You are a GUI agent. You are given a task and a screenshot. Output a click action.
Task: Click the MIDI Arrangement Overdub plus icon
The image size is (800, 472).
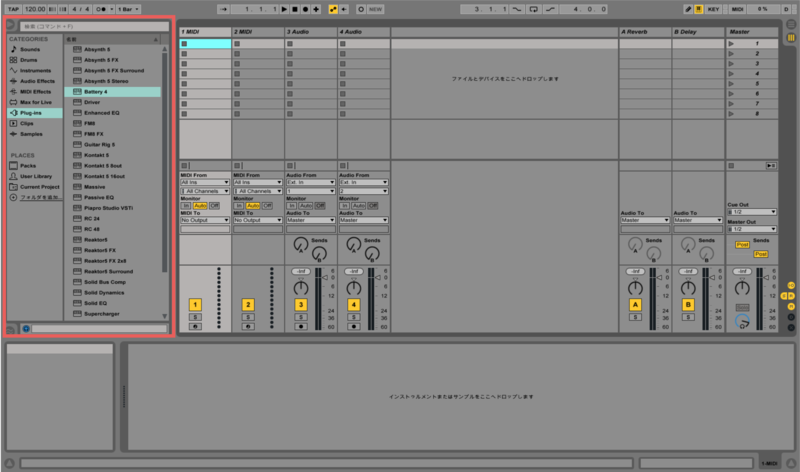[x=316, y=9]
